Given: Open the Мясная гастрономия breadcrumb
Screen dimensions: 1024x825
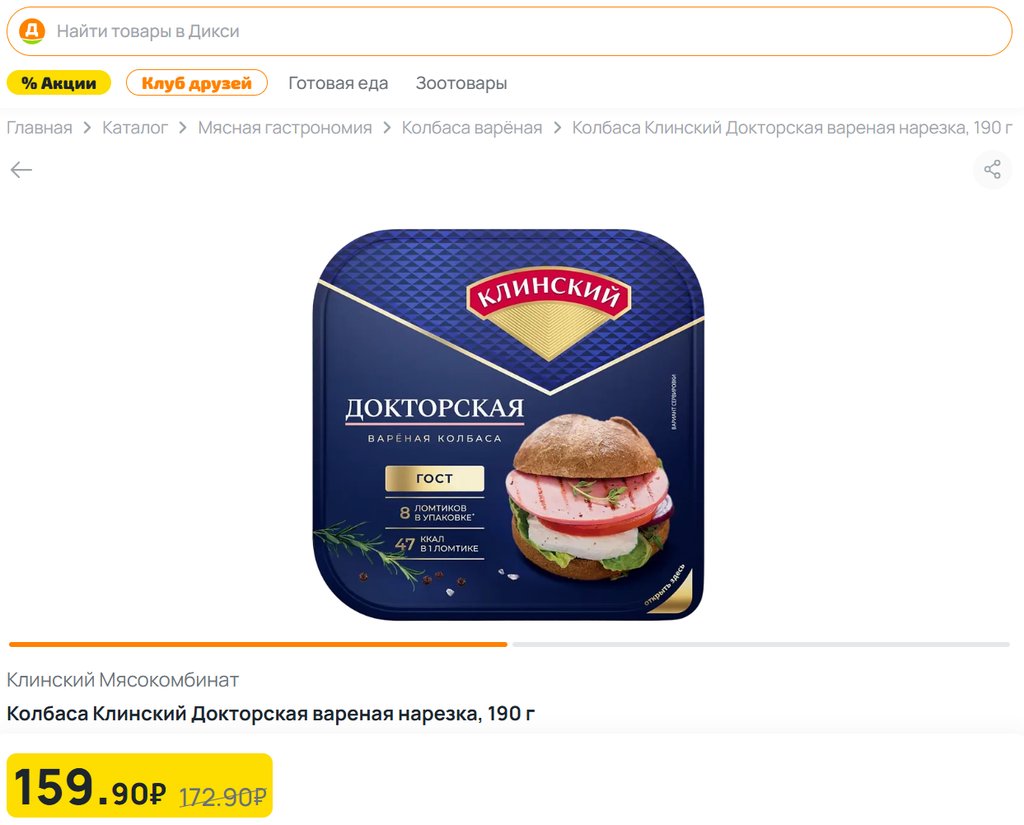Looking at the screenshot, I should tap(285, 127).
